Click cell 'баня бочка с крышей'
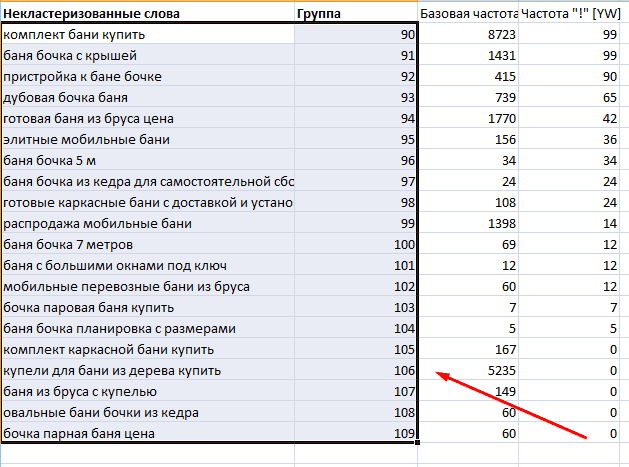This screenshot has width=629, height=467. pos(148,55)
